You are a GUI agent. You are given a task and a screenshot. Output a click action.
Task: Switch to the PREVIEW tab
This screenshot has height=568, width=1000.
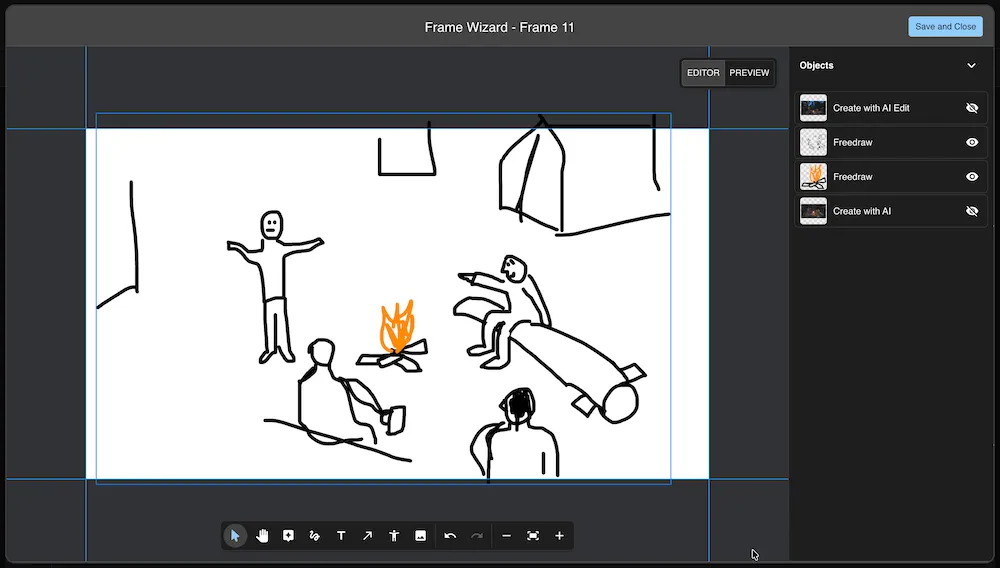[x=749, y=73]
